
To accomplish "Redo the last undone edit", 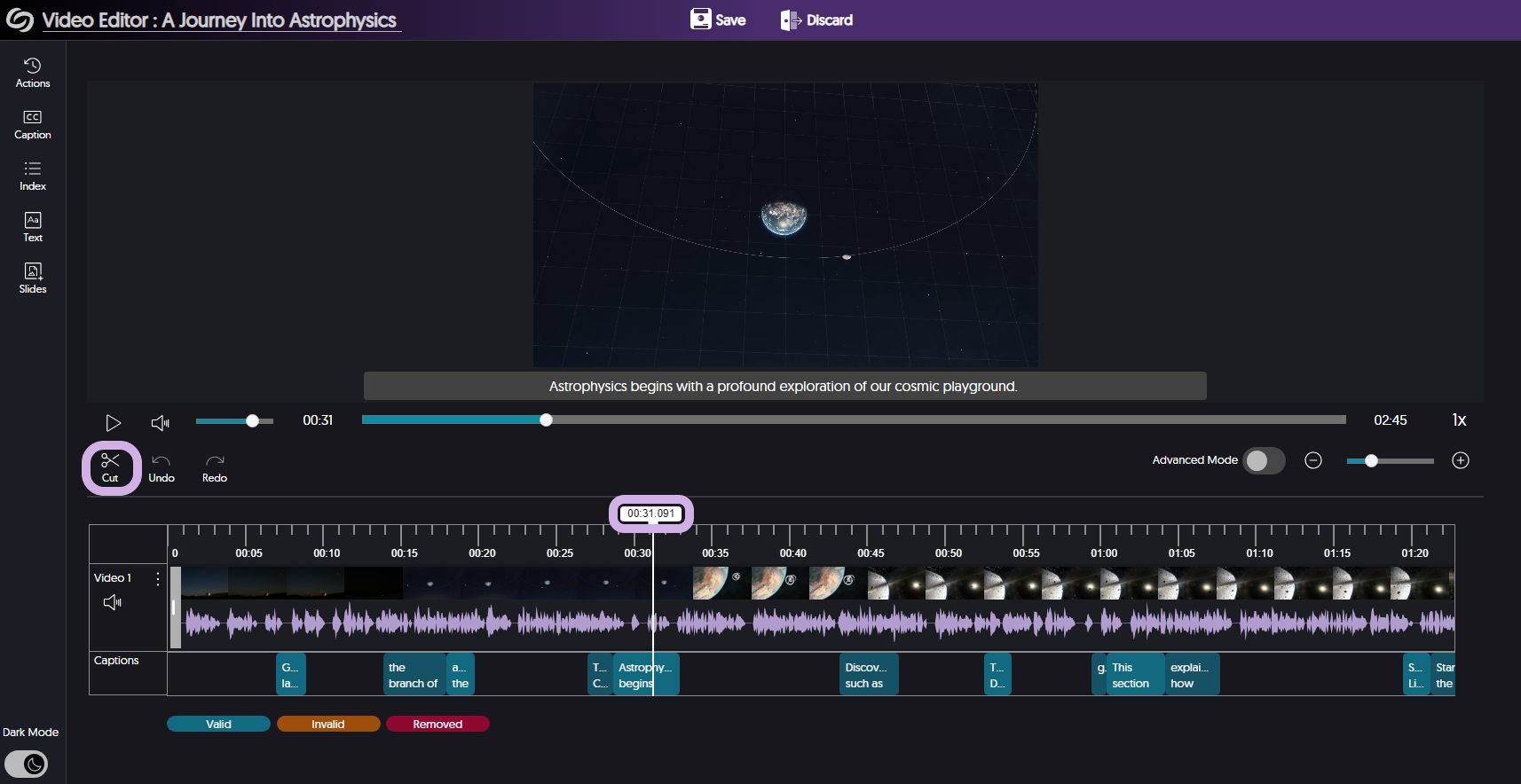I will [x=215, y=467].
